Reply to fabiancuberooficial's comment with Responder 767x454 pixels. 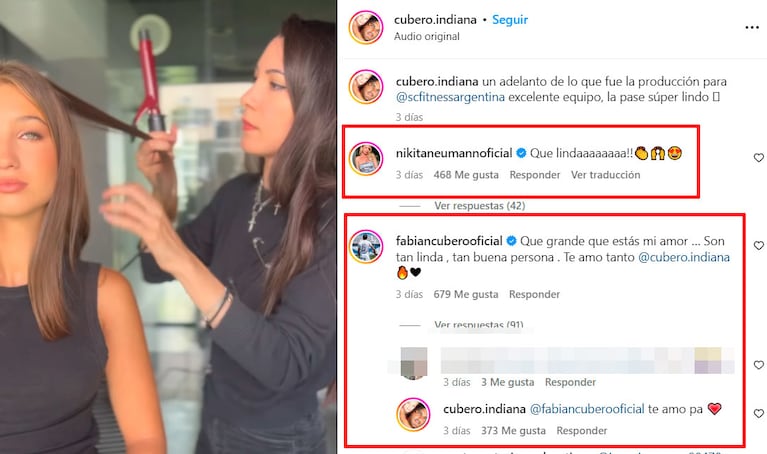(534, 294)
